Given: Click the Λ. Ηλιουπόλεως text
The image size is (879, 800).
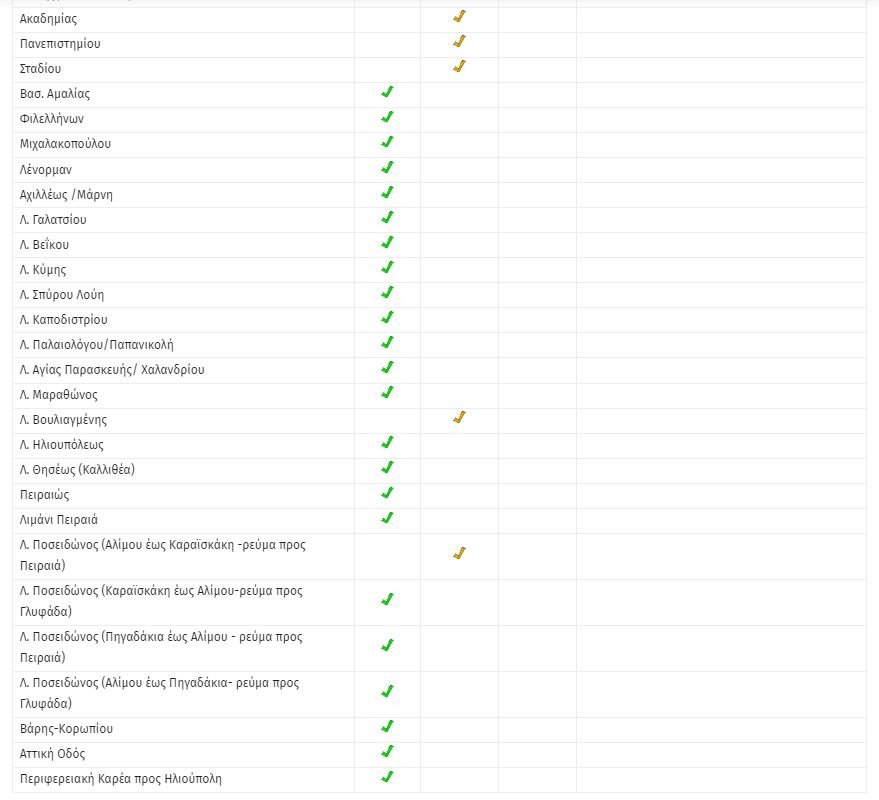Looking at the screenshot, I should coord(62,445).
